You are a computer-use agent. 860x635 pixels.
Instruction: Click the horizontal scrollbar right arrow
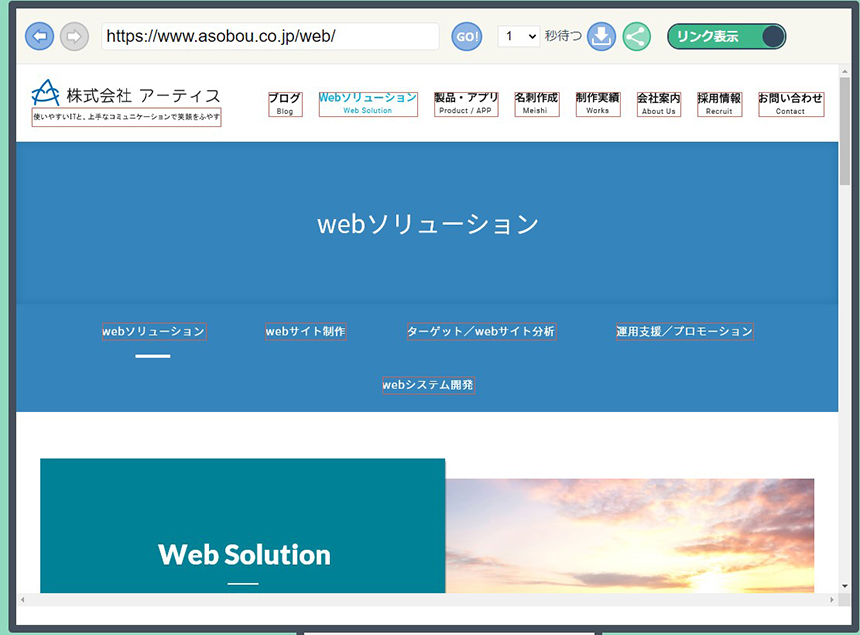point(832,600)
